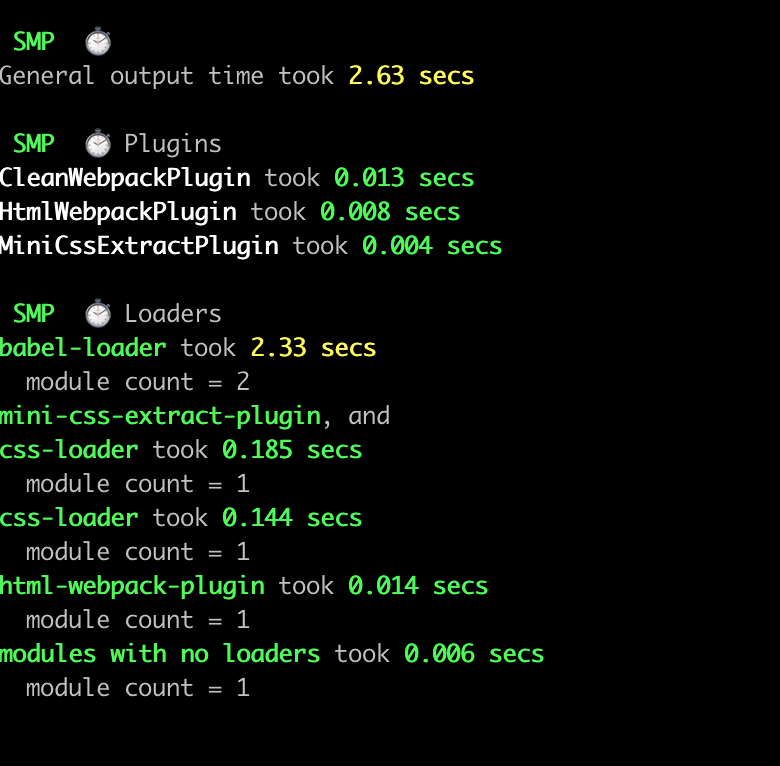Click the stopwatch icon beside Plugins

click(x=98, y=143)
